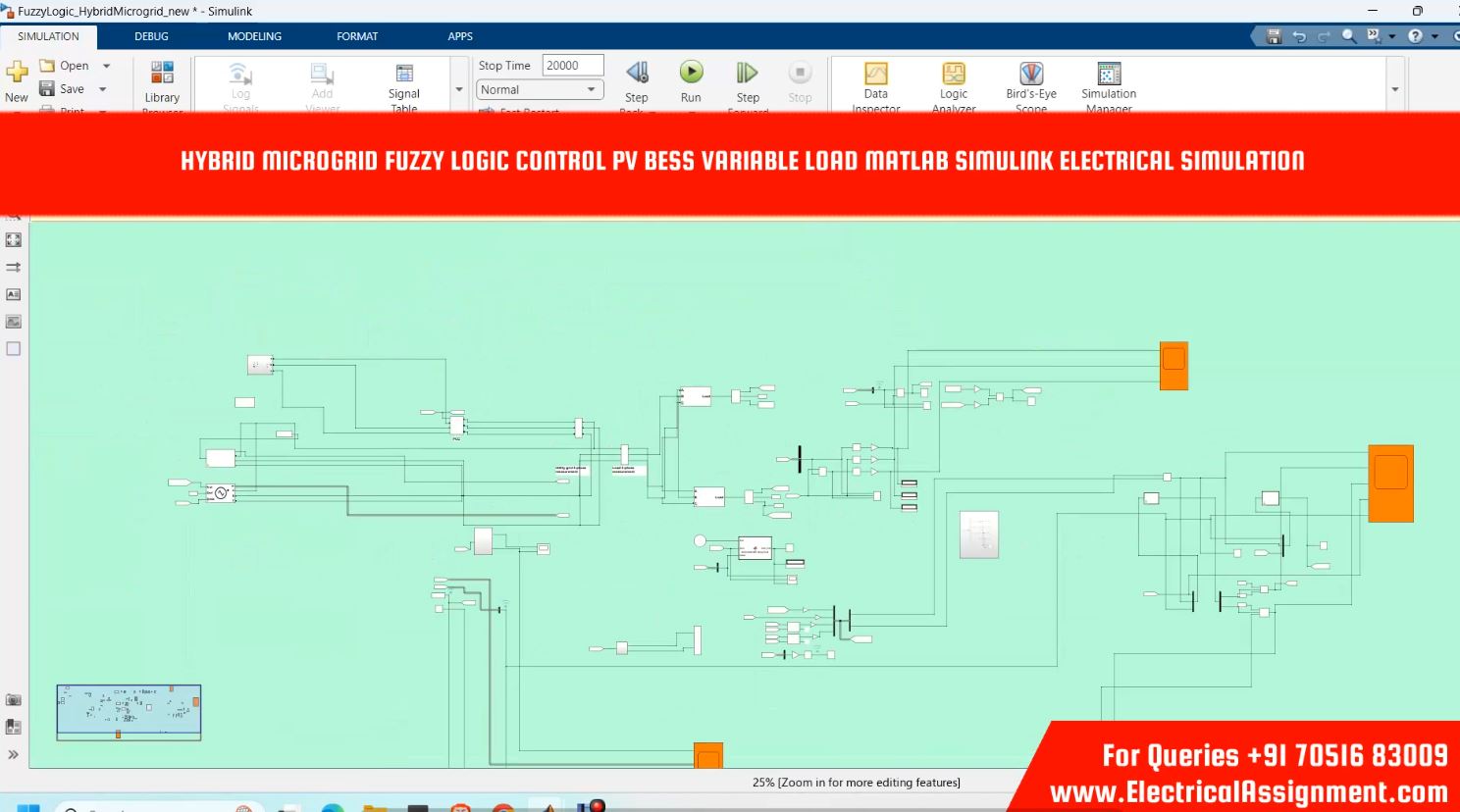1460x812 pixels.
Task: Click Fit to View icon in left palette
Action: pos(14,239)
